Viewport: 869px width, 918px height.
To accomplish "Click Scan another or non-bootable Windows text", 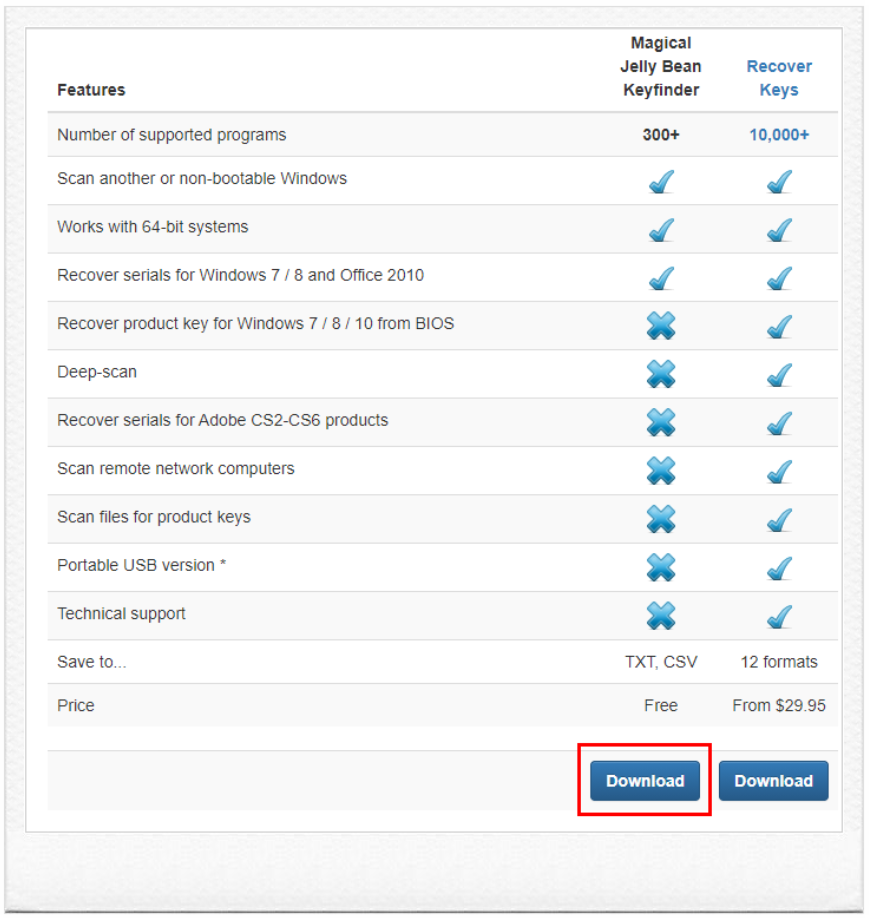I will [x=202, y=179].
